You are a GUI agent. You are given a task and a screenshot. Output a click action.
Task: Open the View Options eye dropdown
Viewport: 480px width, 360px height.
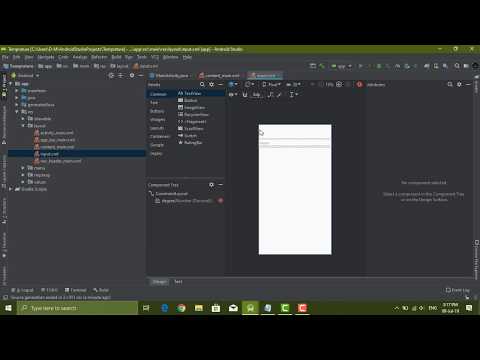point(233,95)
